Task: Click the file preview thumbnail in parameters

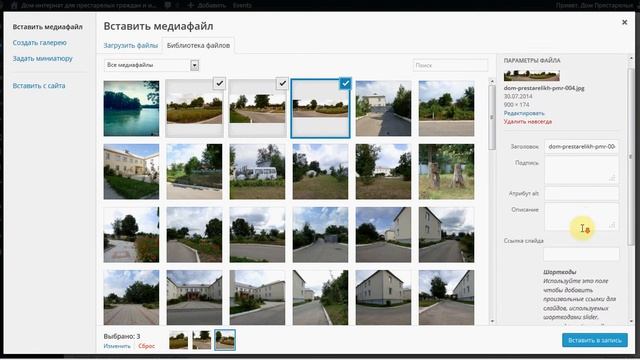Action: pos(531,76)
